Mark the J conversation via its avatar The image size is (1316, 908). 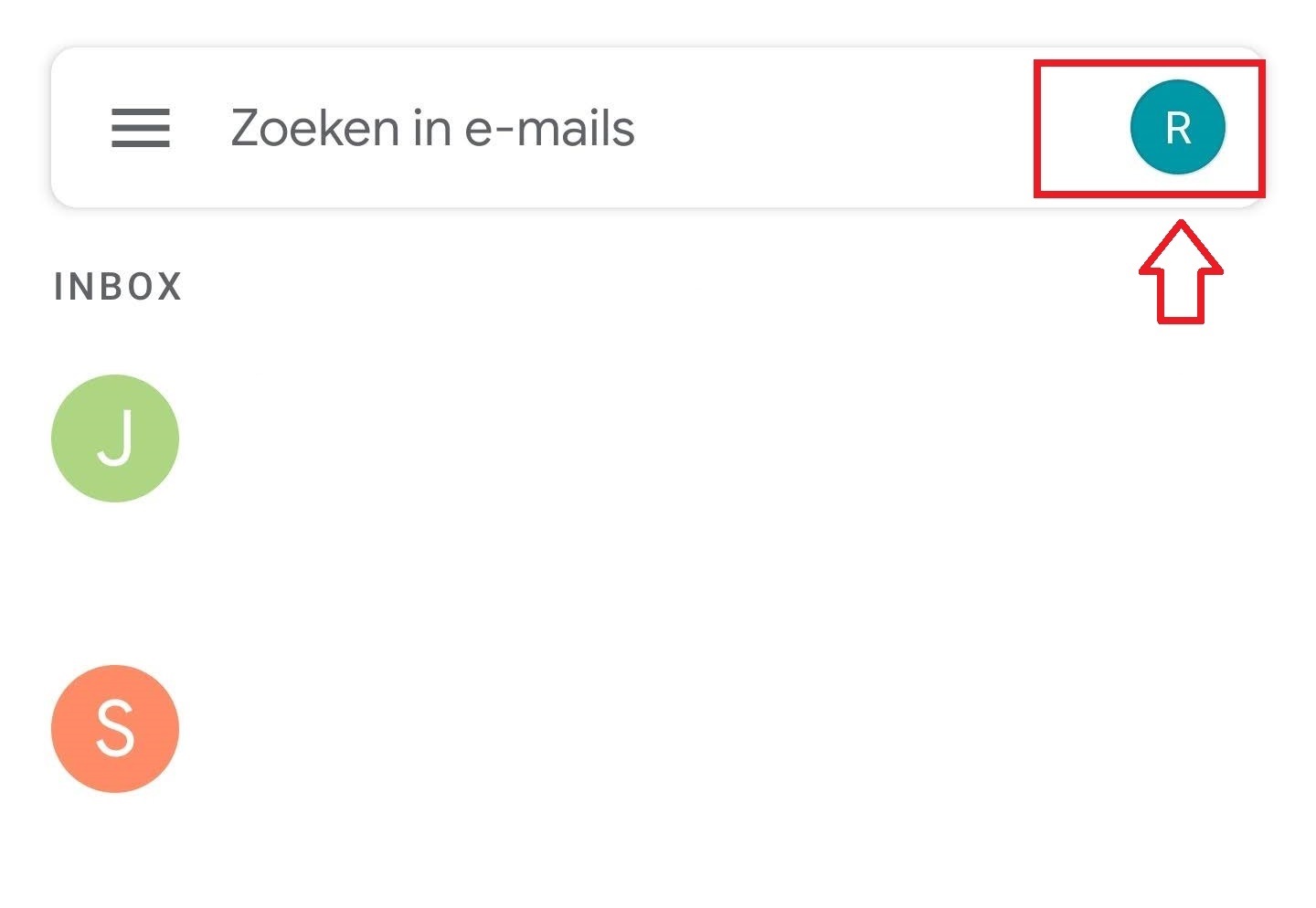(x=115, y=438)
